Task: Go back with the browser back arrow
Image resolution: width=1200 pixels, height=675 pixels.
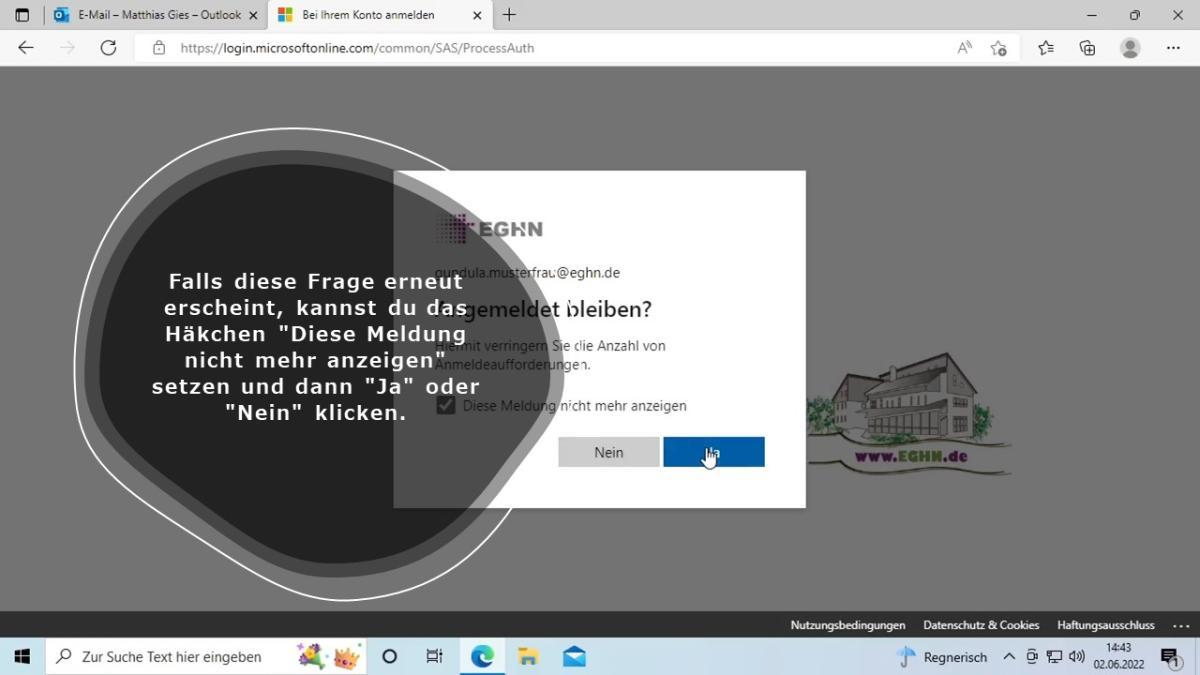Action: [26, 48]
